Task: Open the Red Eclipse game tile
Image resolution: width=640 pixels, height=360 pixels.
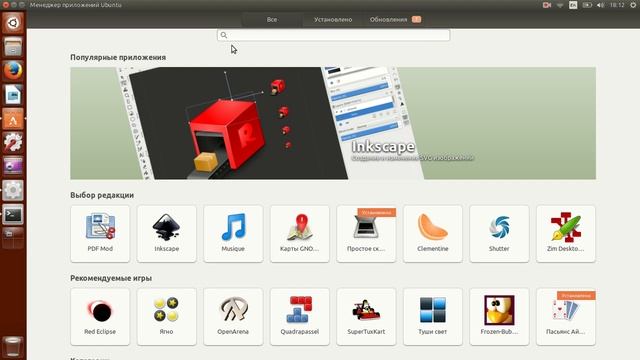Action: click(x=100, y=317)
